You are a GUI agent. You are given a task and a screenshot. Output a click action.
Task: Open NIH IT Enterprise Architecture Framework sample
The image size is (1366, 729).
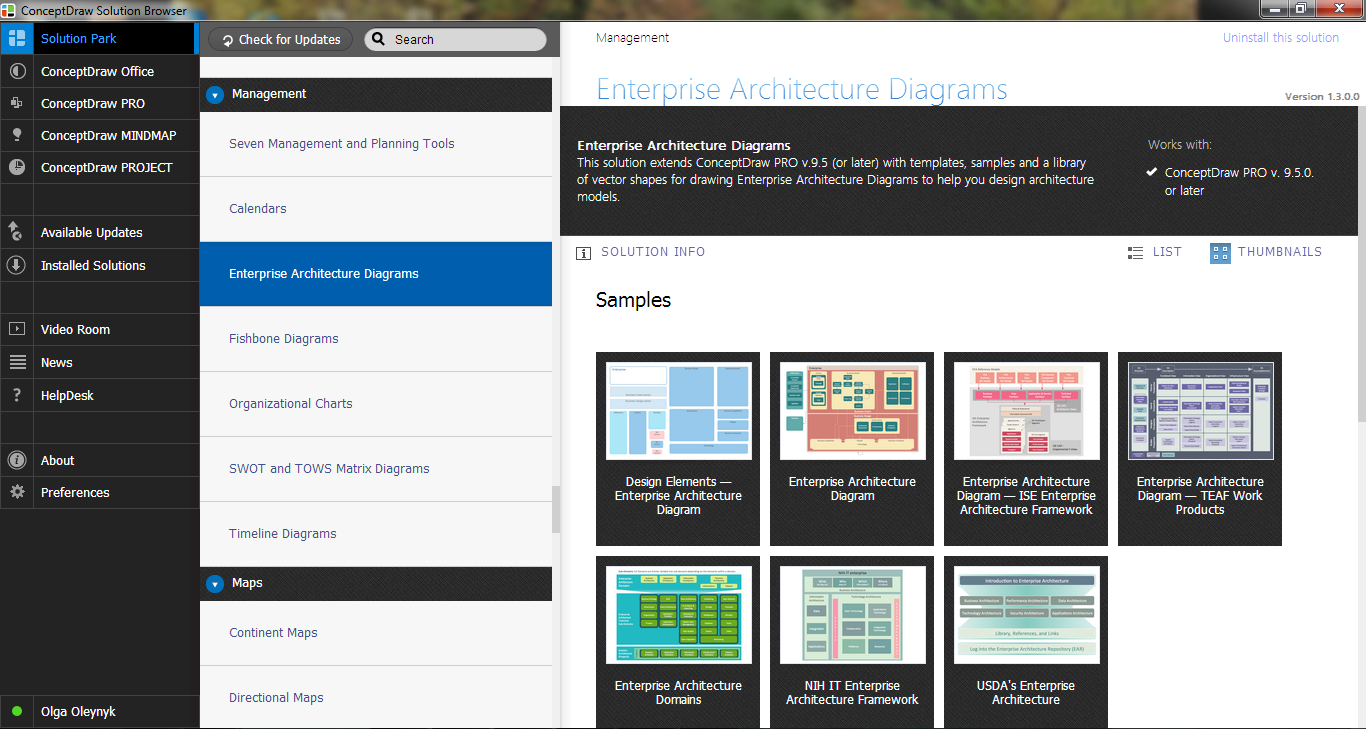click(852, 642)
